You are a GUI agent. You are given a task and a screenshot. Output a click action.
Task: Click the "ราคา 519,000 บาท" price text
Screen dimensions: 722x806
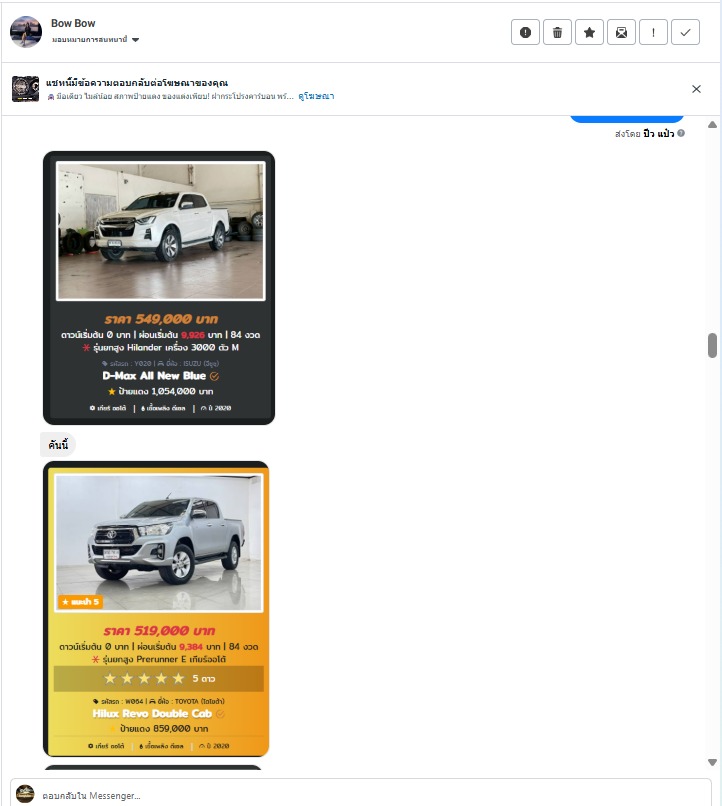tap(159, 631)
